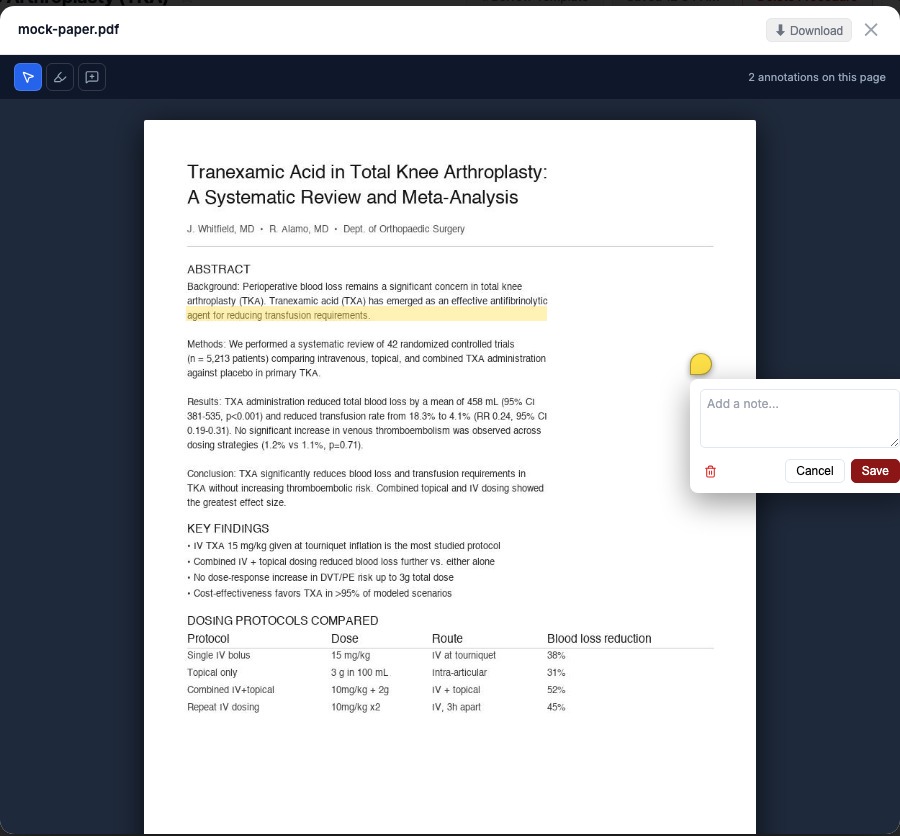Click the 'Methods:' paragraph start

pos(206,344)
